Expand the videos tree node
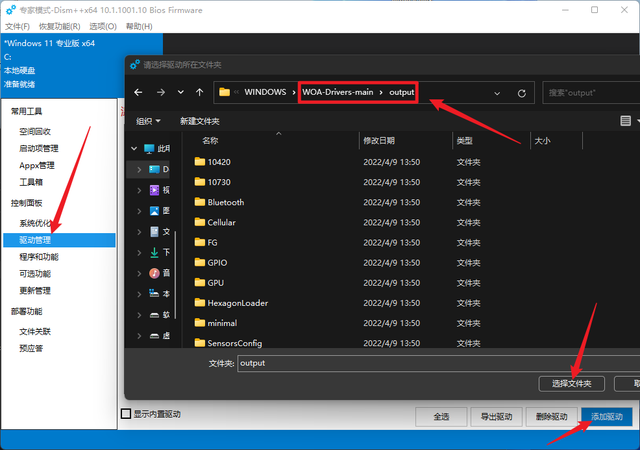 [x=139, y=190]
